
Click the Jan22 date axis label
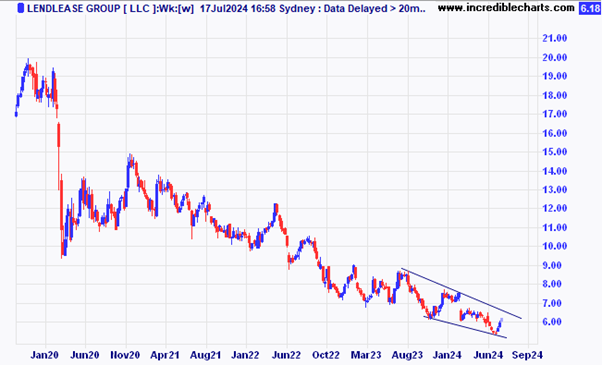246,355
